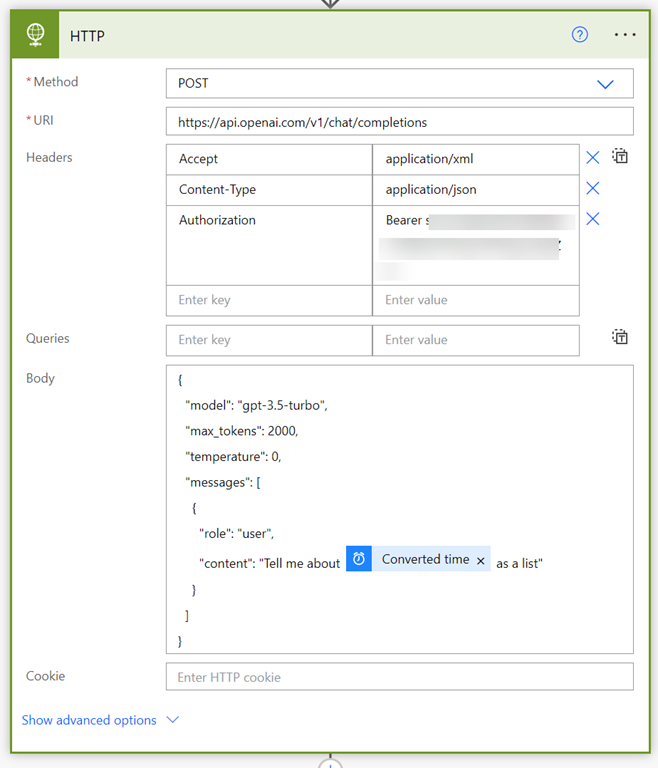The height and width of the screenshot is (768, 658).
Task: Click the HTTP globe action icon
Action: click(x=35, y=35)
